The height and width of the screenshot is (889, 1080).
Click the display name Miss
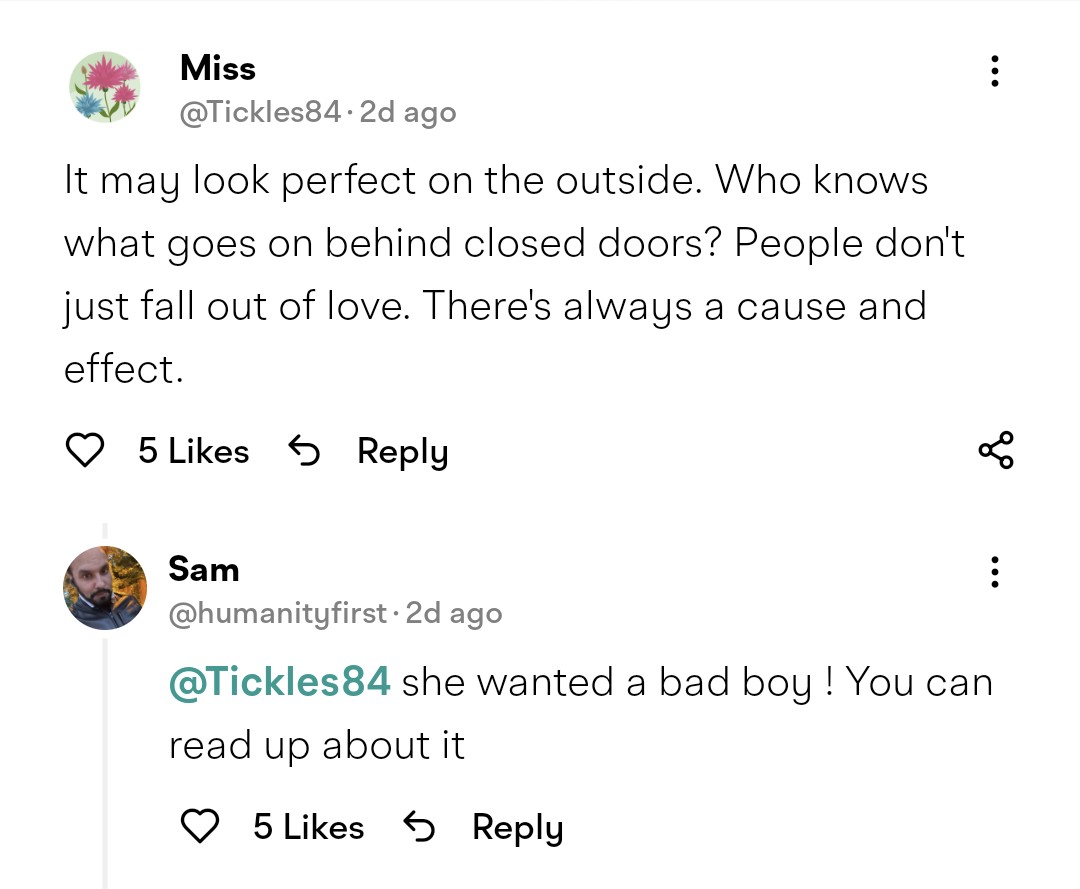click(217, 69)
